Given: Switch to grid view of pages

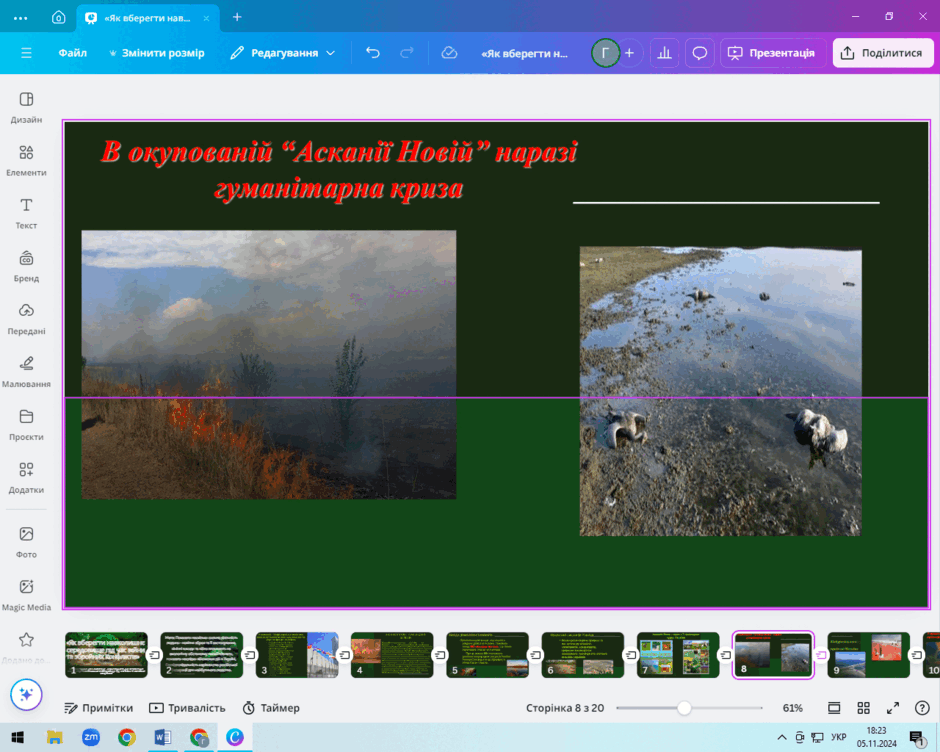Looking at the screenshot, I should tap(863, 708).
